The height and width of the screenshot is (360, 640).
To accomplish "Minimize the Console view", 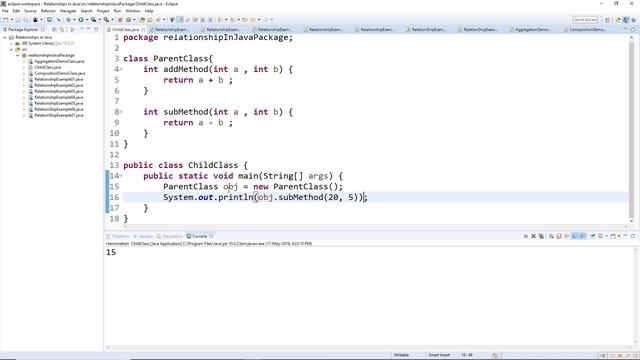I will 625,236.
